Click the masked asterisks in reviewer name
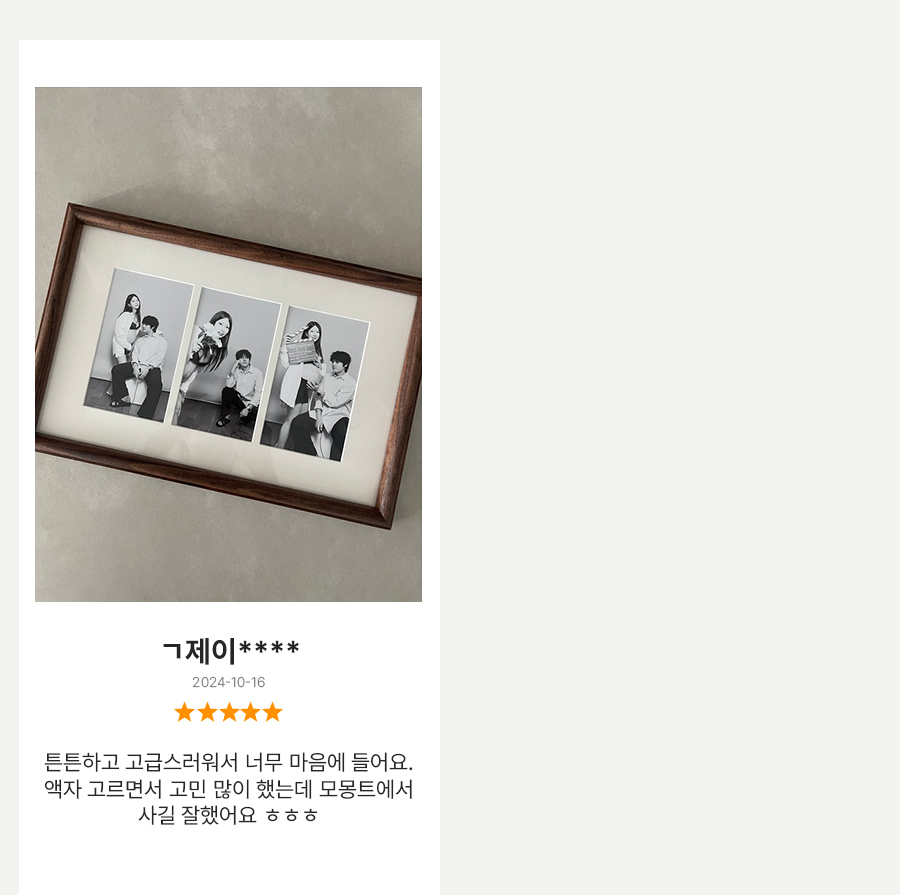The height and width of the screenshot is (895, 900). pyautogui.click(x=269, y=649)
